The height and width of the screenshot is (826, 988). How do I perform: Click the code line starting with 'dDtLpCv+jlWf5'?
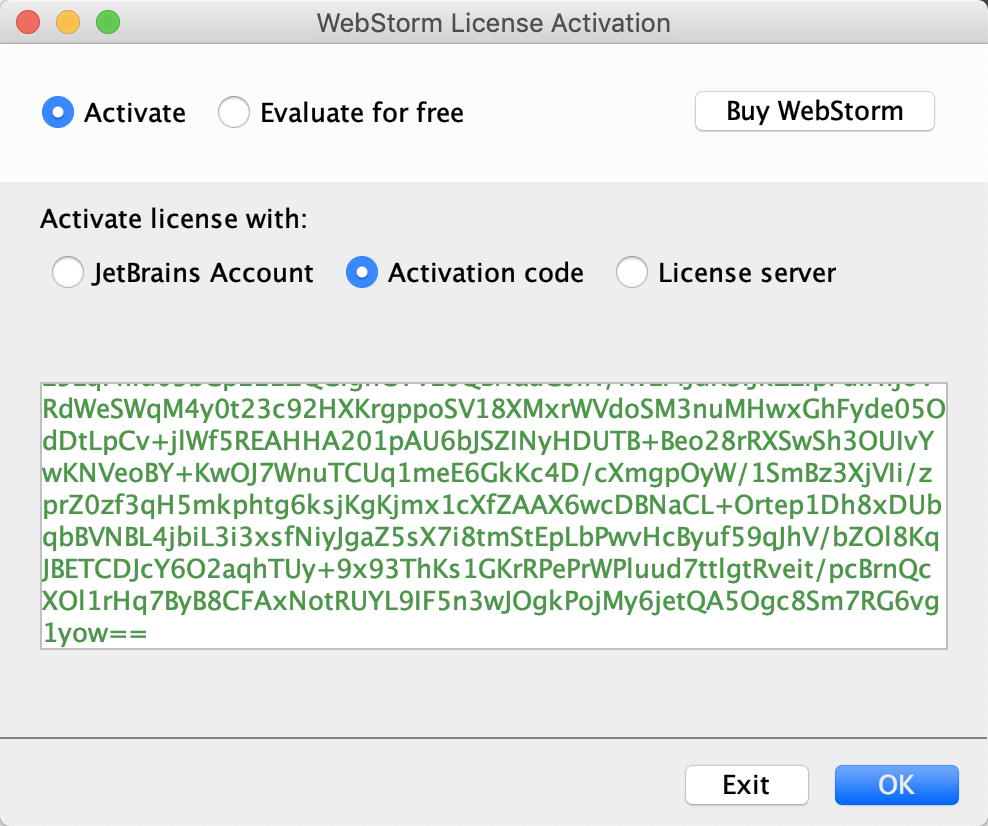click(x=488, y=441)
